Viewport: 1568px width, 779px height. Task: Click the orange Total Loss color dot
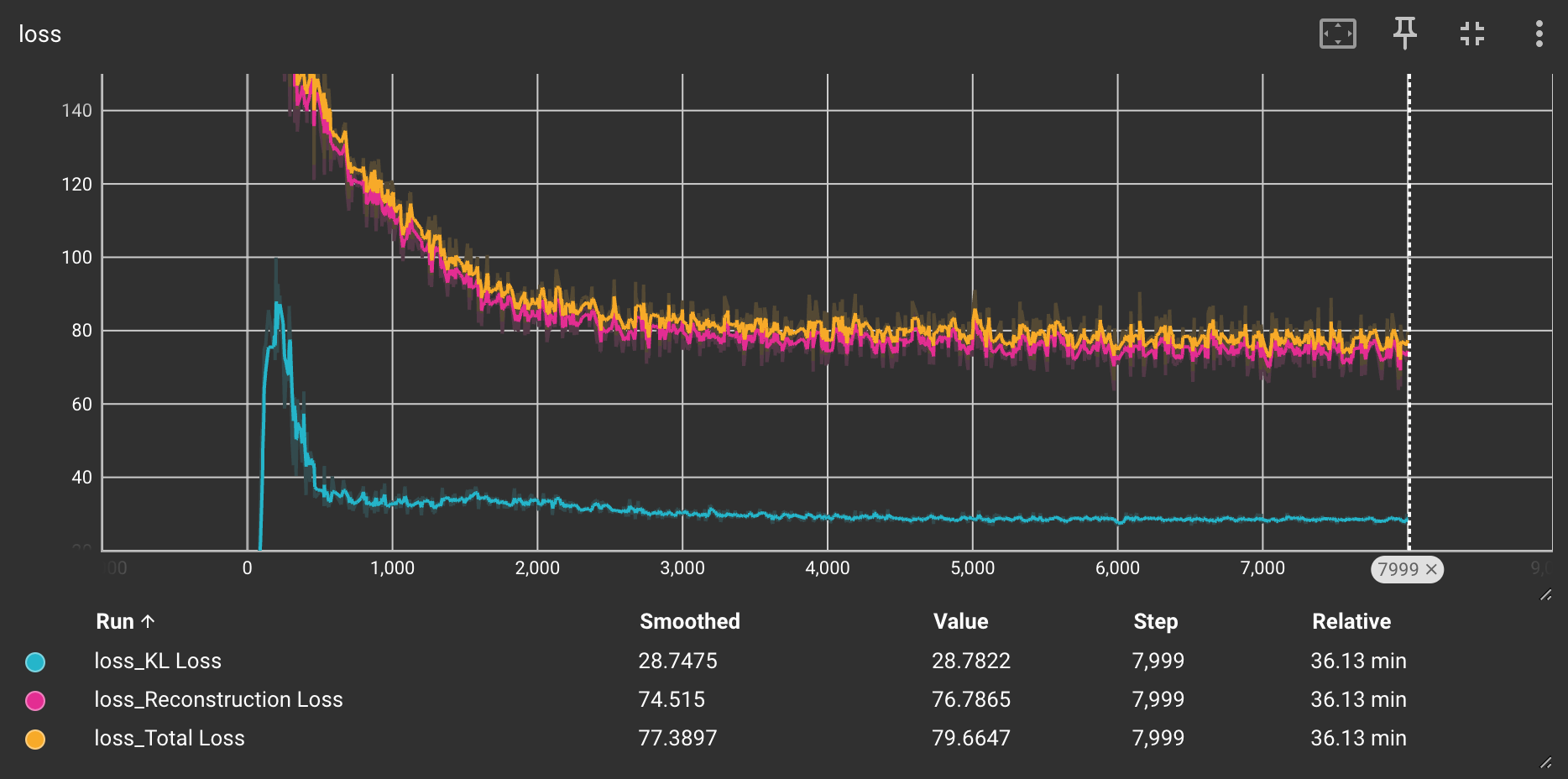pyautogui.click(x=35, y=740)
